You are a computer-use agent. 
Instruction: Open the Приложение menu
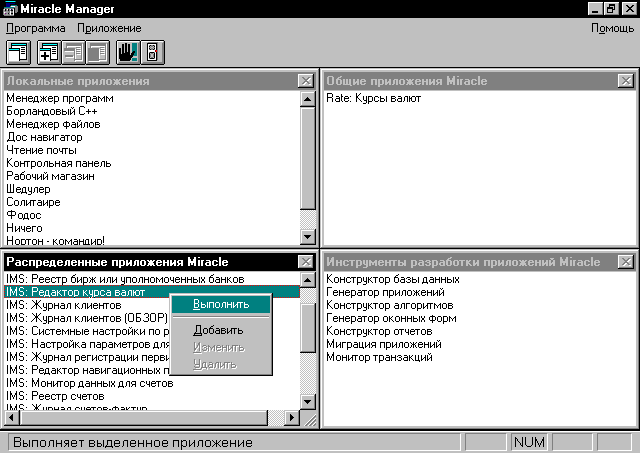pyautogui.click(x=109, y=28)
